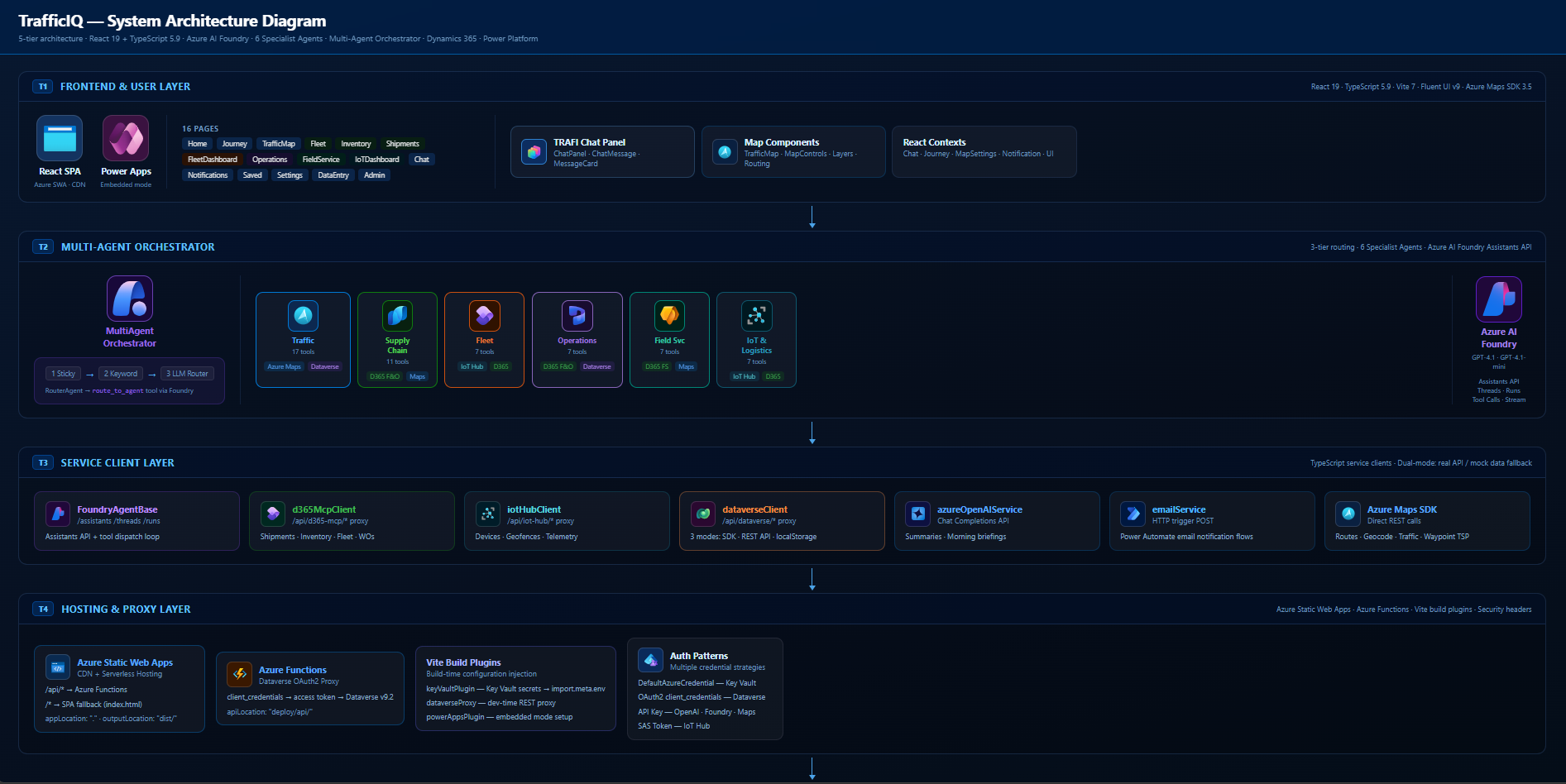This screenshot has height=784, width=1566.
Task: Open the FieldService page chip
Action: (321, 160)
